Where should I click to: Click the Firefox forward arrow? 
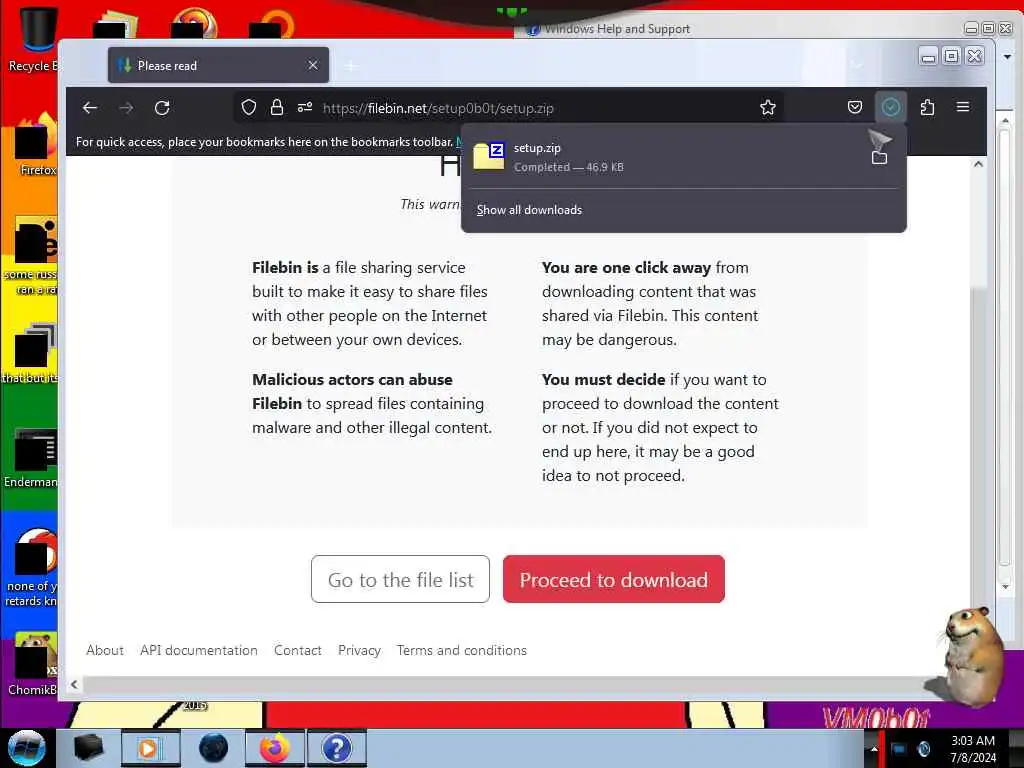(x=126, y=108)
